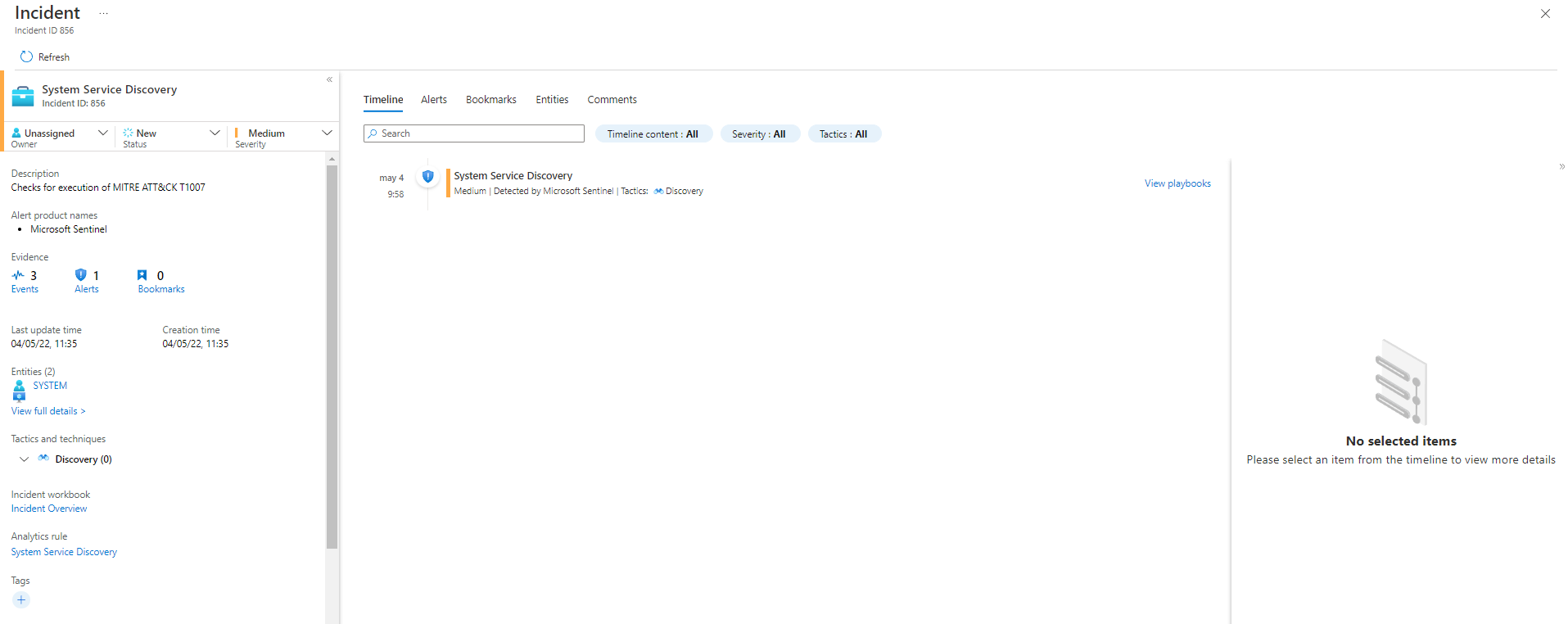The width and height of the screenshot is (1568, 624).
Task: Click the alert shield on timeline
Action: pos(427,176)
